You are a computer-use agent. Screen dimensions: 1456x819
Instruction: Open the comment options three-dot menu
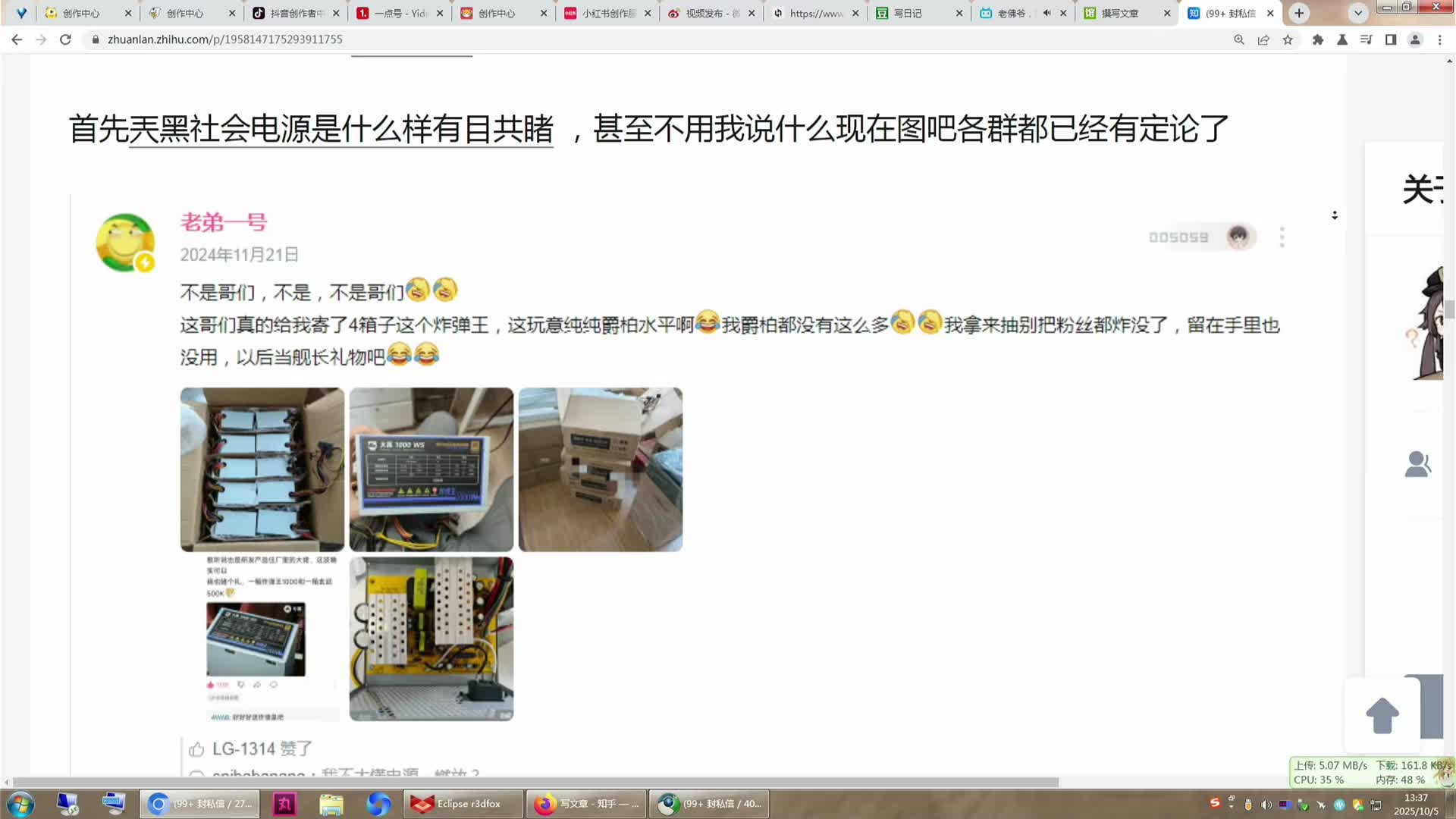(1282, 237)
